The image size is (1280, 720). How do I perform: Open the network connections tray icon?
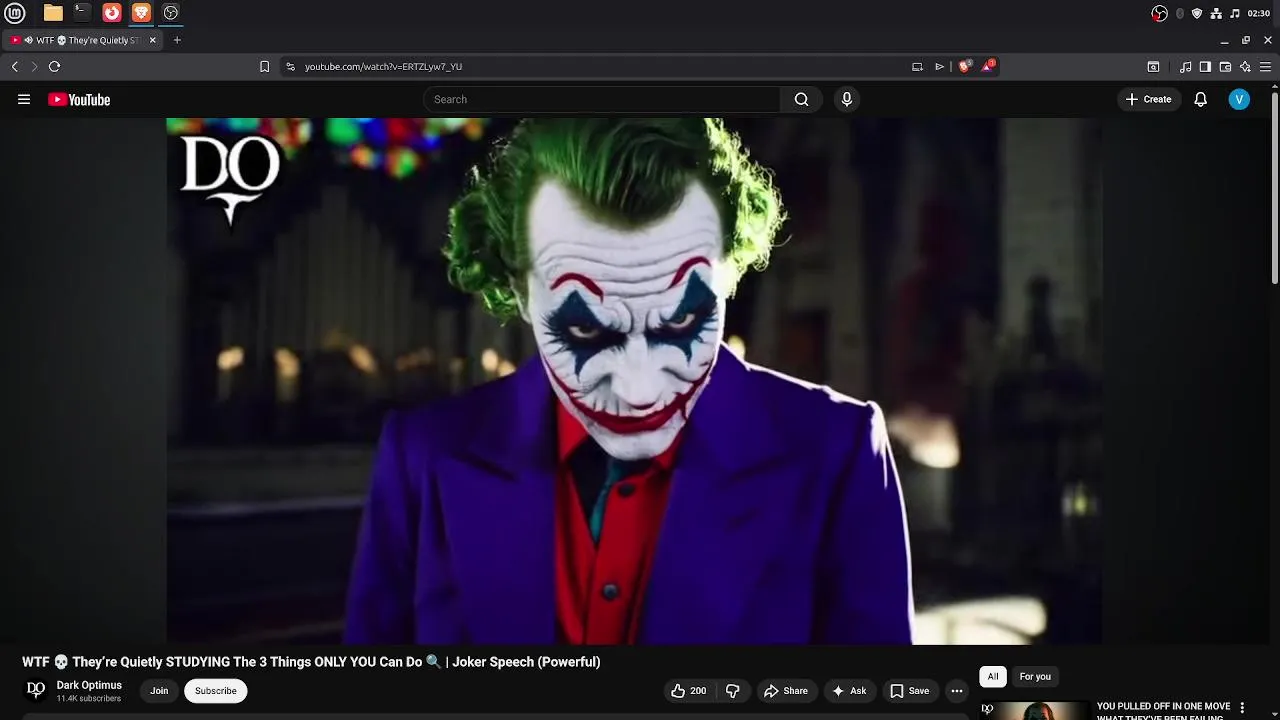1216,13
